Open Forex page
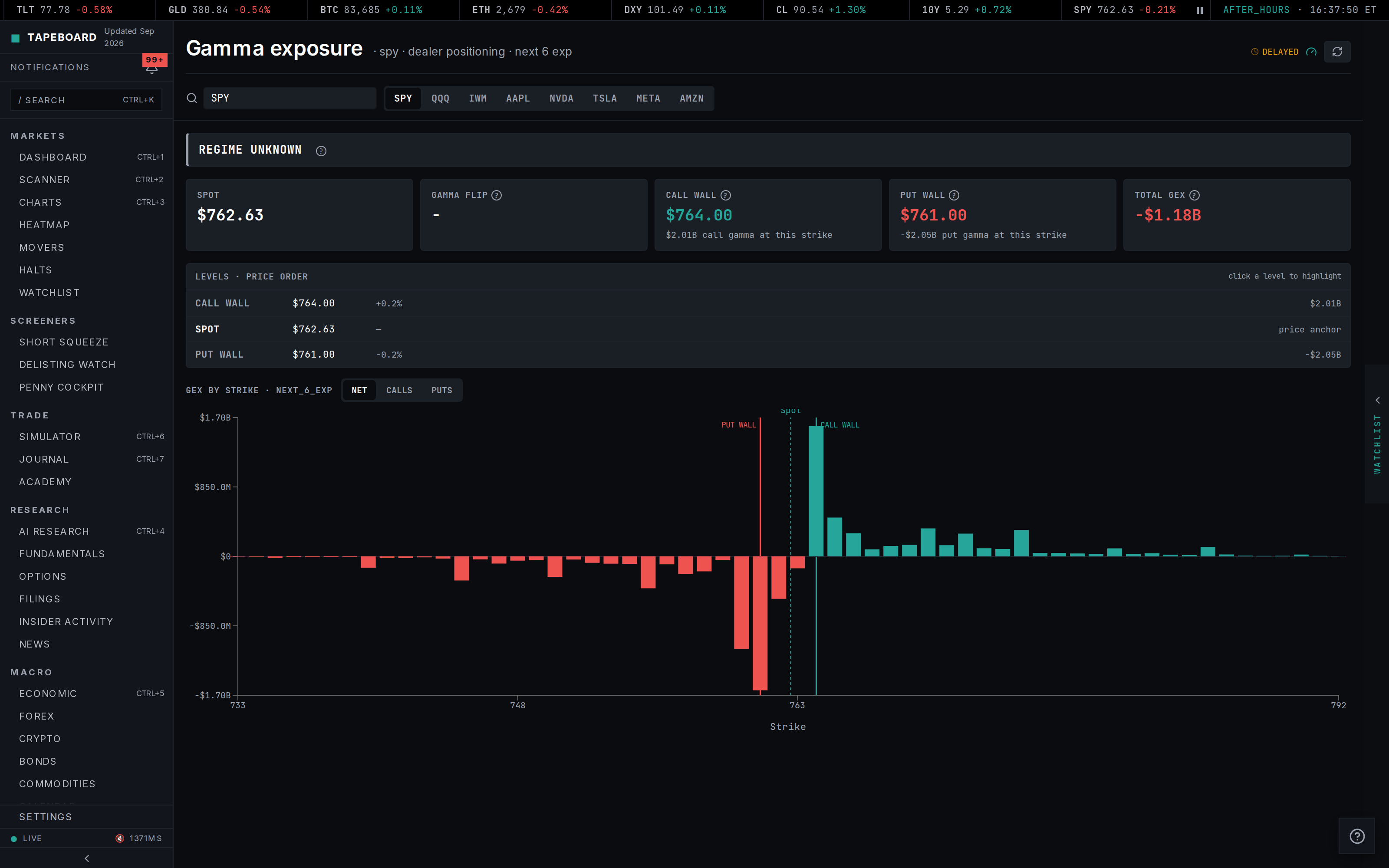The image size is (1389, 868). [x=87, y=717]
